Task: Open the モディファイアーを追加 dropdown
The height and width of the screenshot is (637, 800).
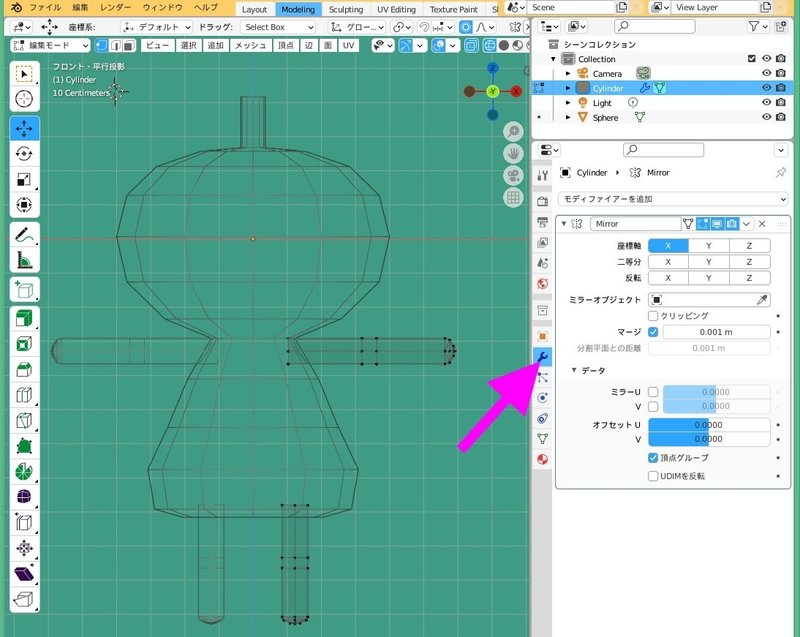Action: (673, 199)
